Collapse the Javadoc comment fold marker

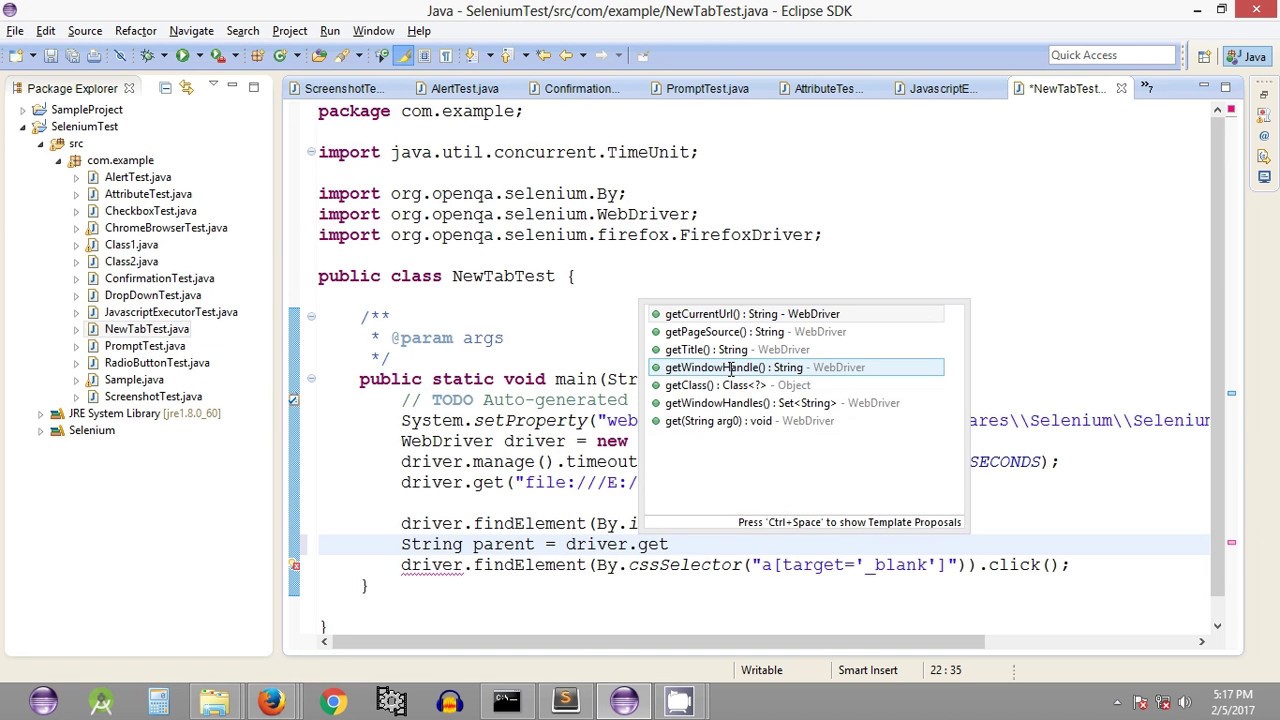click(311, 317)
